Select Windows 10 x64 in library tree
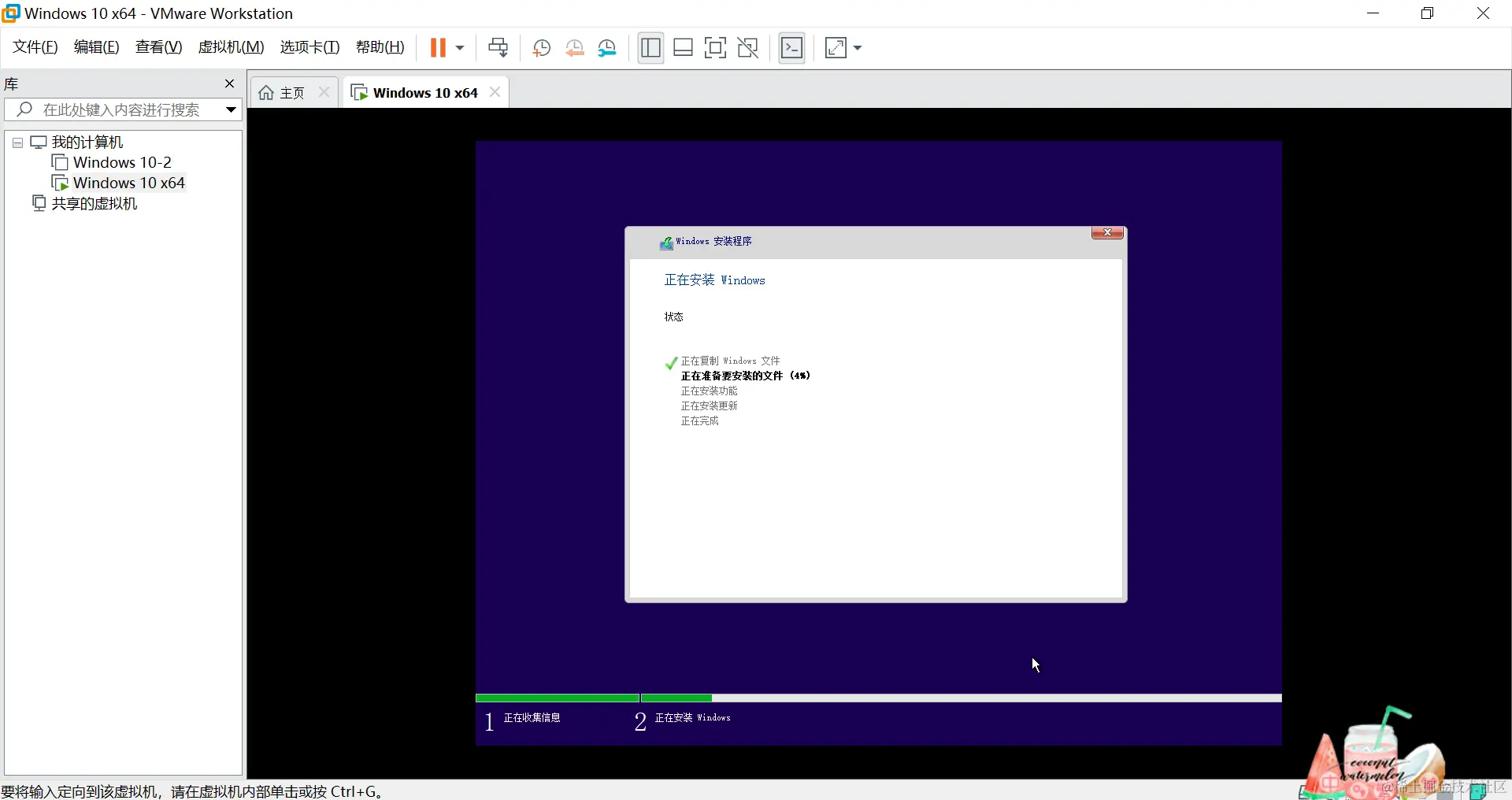This screenshot has width=1512, height=800. pyautogui.click(x=128, y=183)
